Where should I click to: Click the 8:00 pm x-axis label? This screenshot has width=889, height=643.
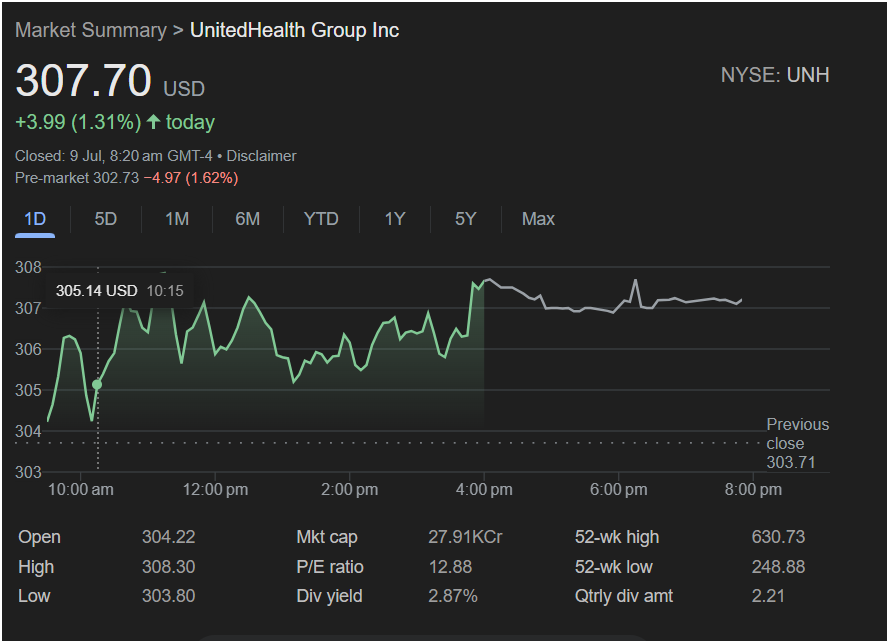753,489
